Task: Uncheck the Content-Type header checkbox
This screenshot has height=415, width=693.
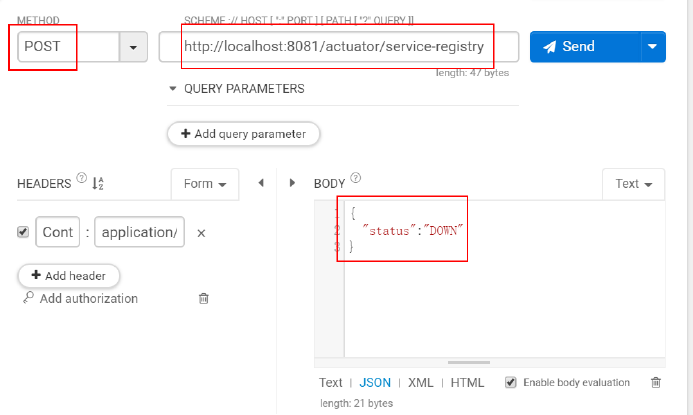Action: (23, 232)
